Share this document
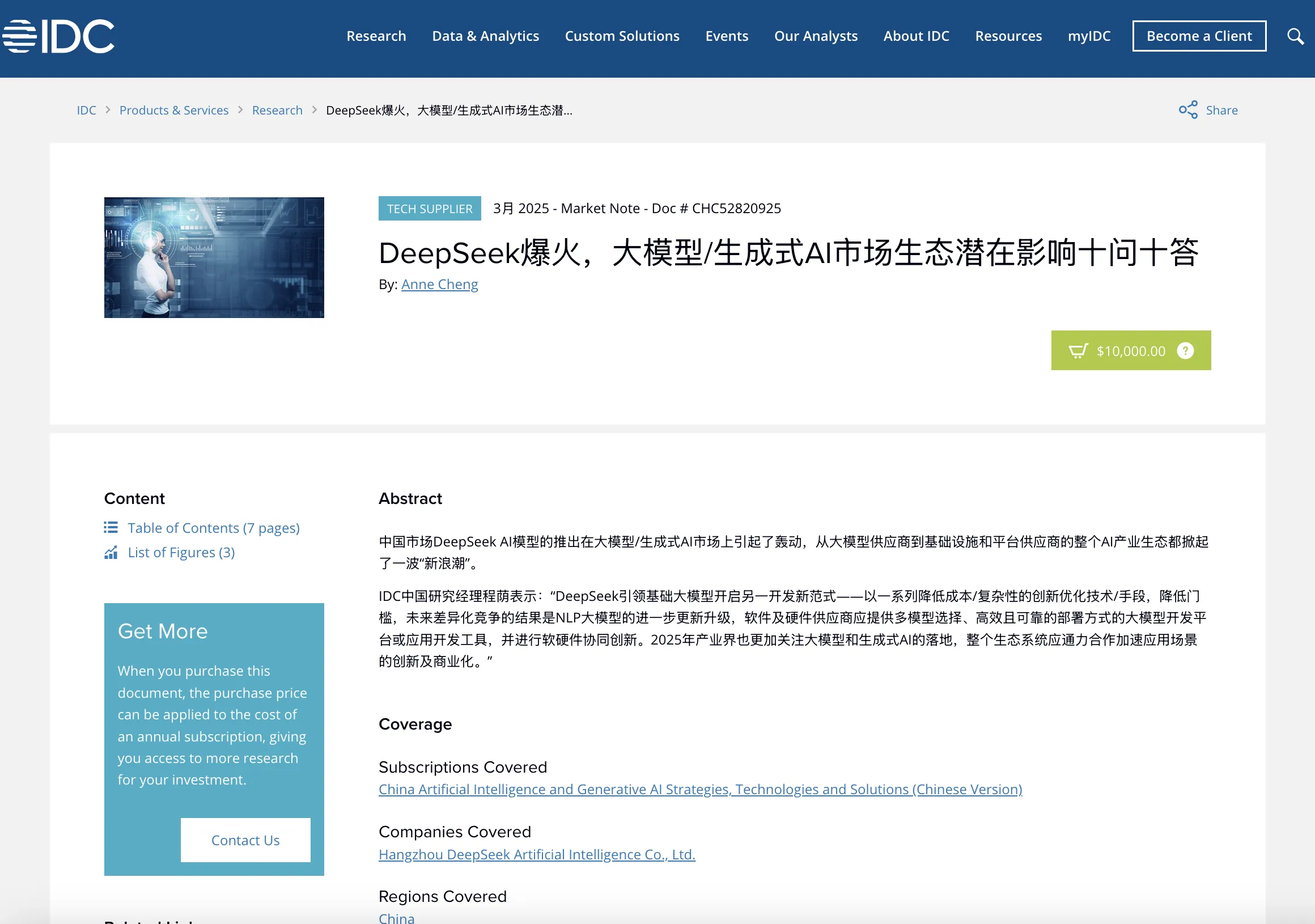 [x=1221, y=109]
